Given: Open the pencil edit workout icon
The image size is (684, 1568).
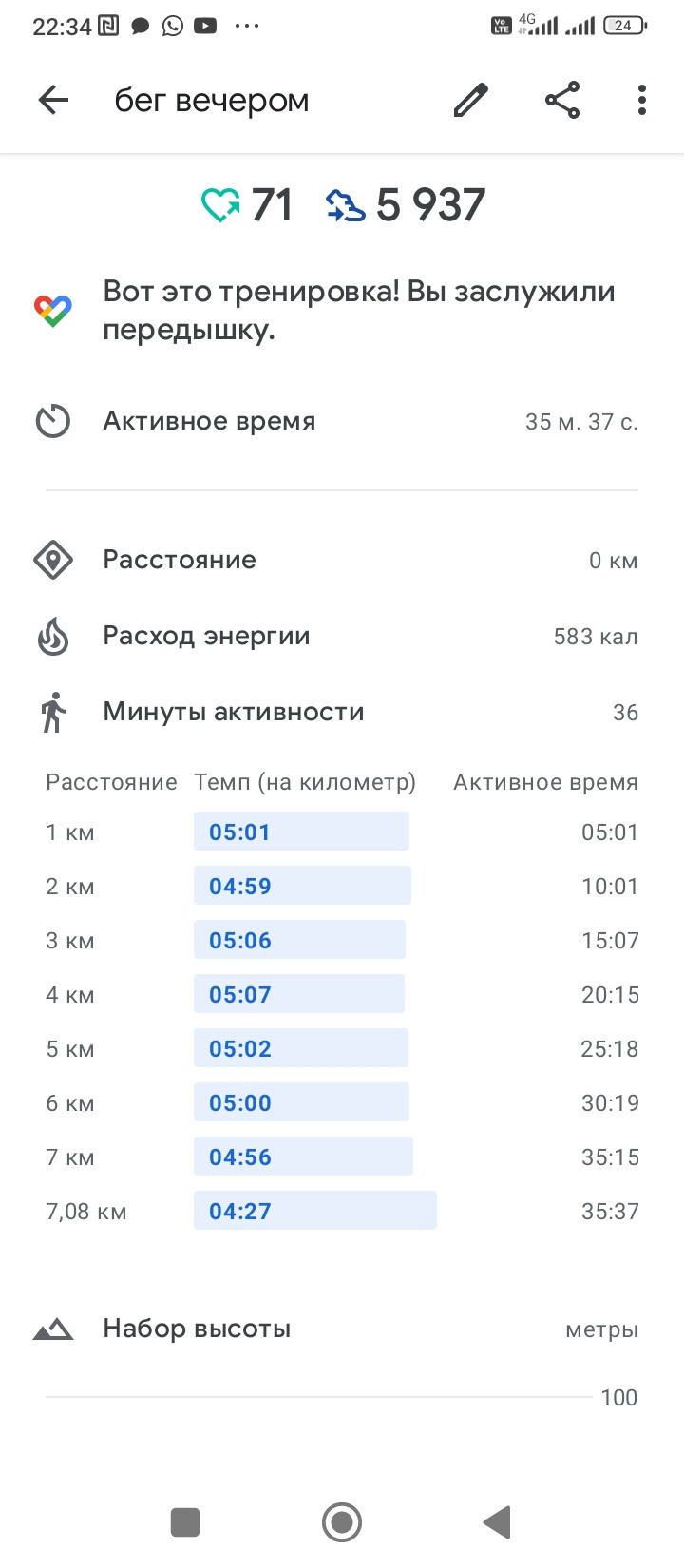Looking at the screenshot, I should tap(470, 100).
